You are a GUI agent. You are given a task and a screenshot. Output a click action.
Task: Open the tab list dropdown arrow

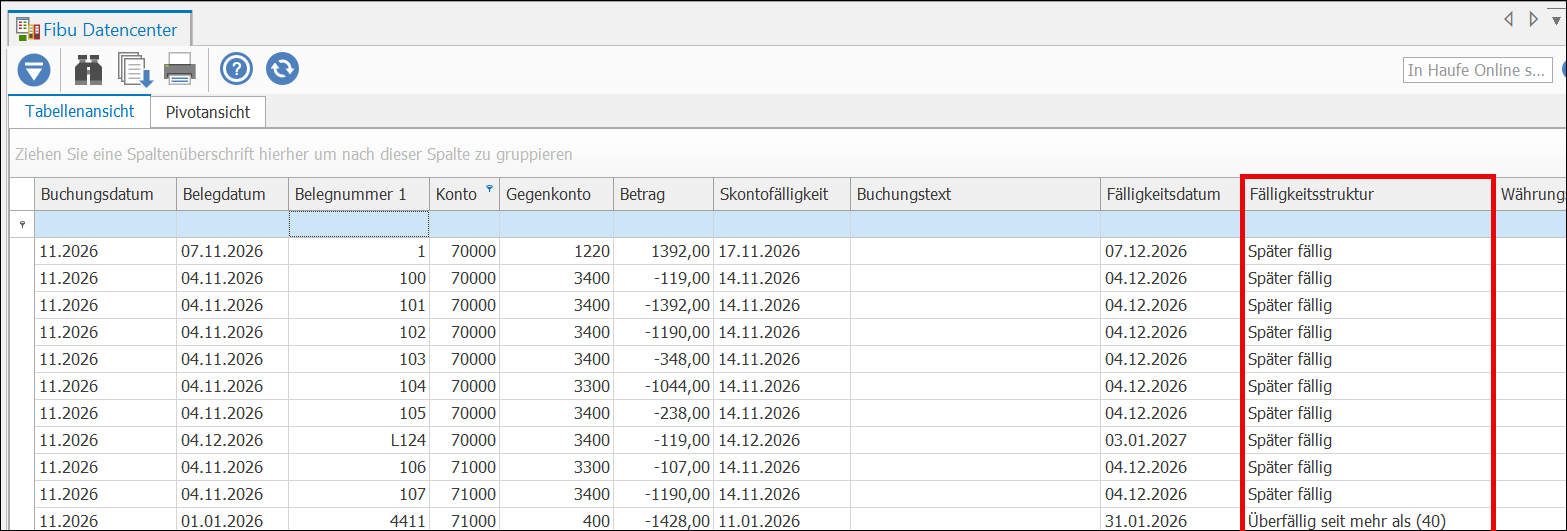click(1556, 19)
